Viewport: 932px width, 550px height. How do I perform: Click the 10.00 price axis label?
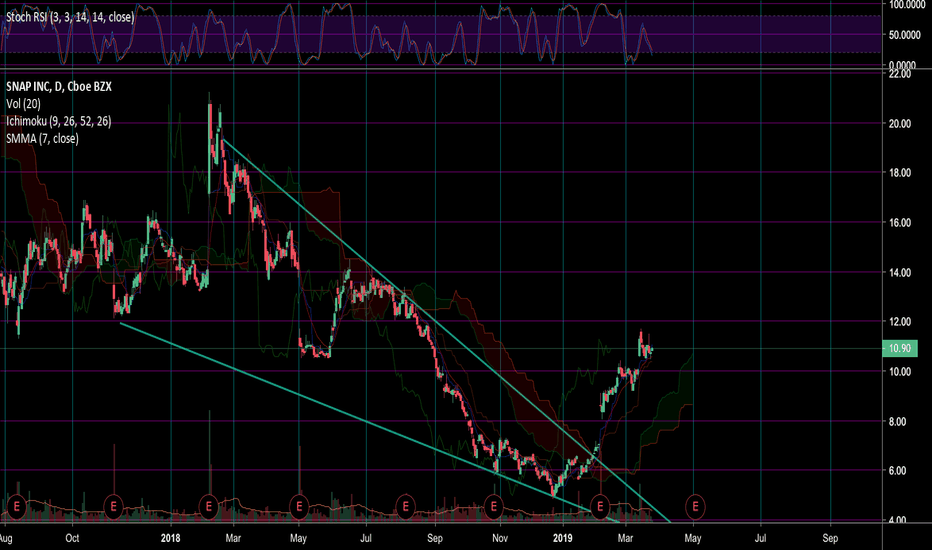[x=900, y=372]
